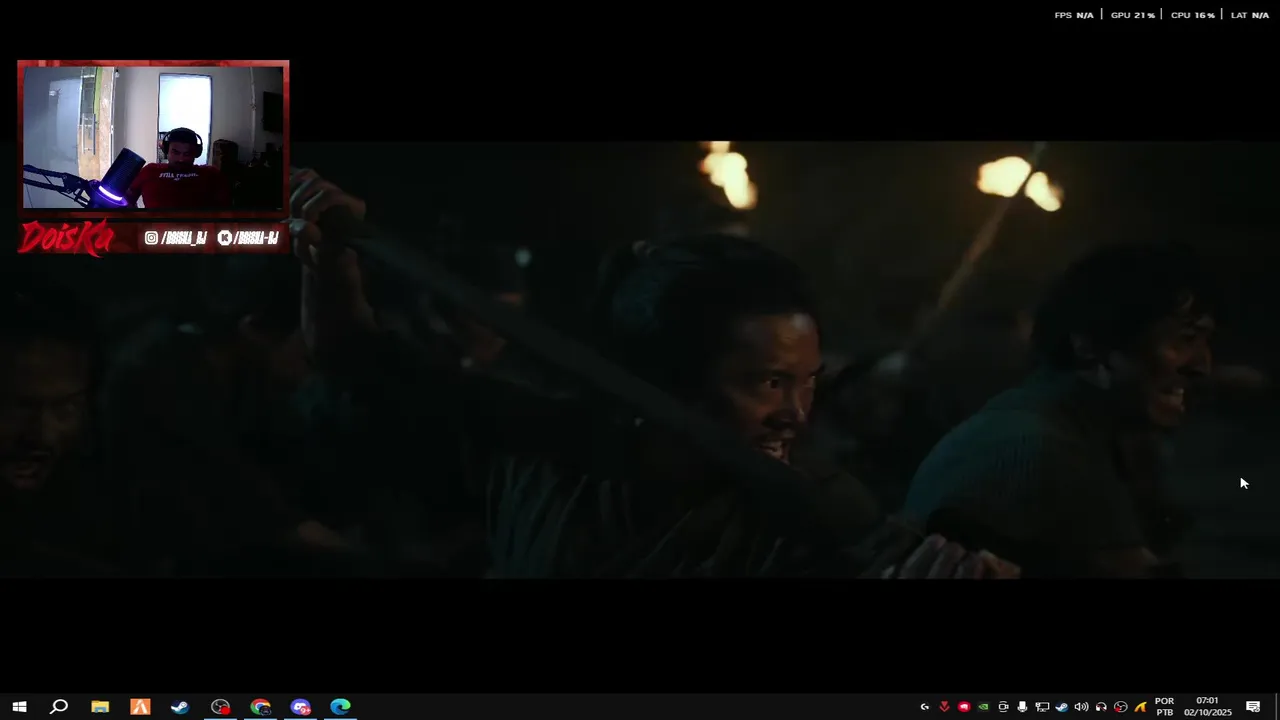The image size is (1280, 720).
Task: Launch the orange FiveM taskbar app
Action: point(140,707)
